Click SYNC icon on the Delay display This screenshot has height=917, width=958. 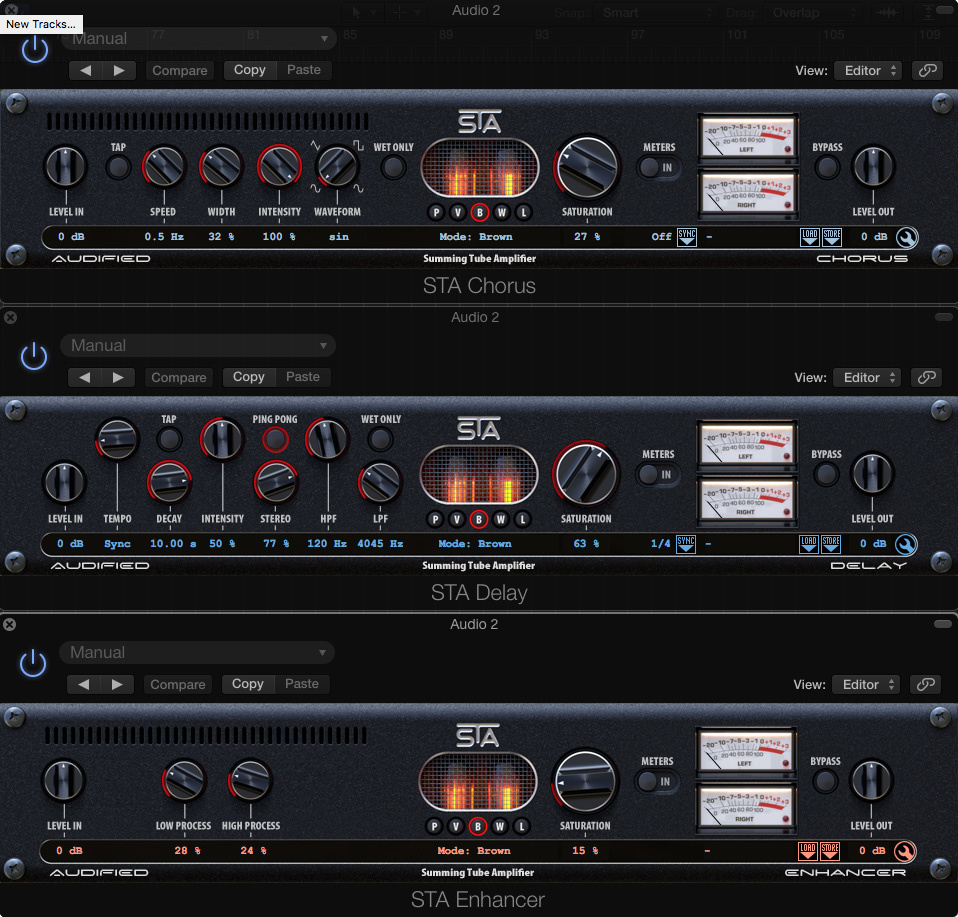coord(686,544)
